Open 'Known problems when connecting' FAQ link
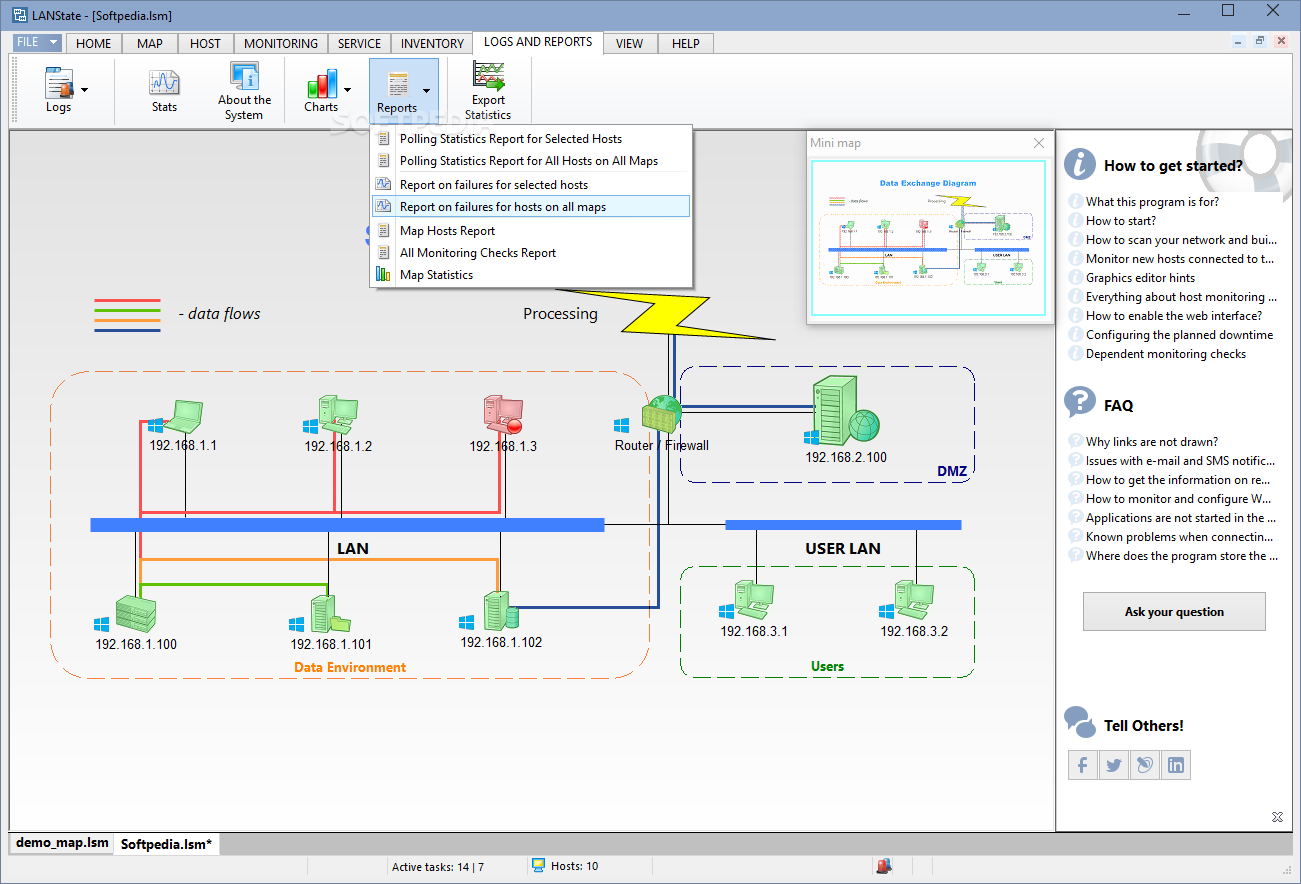The image size is (1301, 884). tap(1180, 537)
